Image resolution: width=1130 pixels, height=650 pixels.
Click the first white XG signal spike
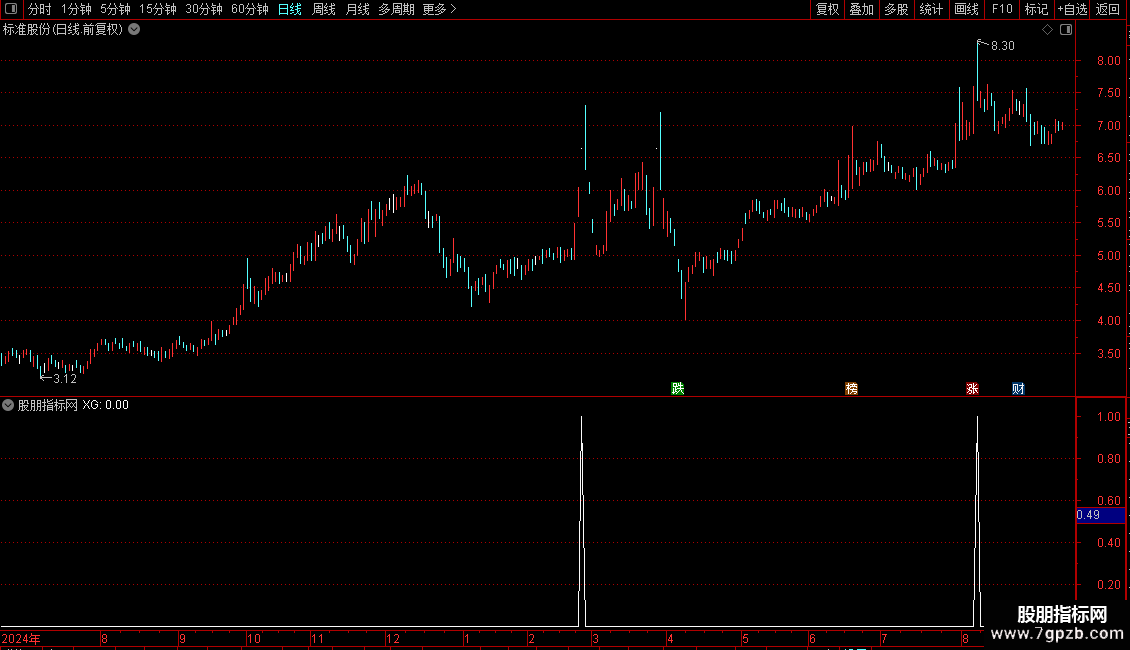click(582, 519)
